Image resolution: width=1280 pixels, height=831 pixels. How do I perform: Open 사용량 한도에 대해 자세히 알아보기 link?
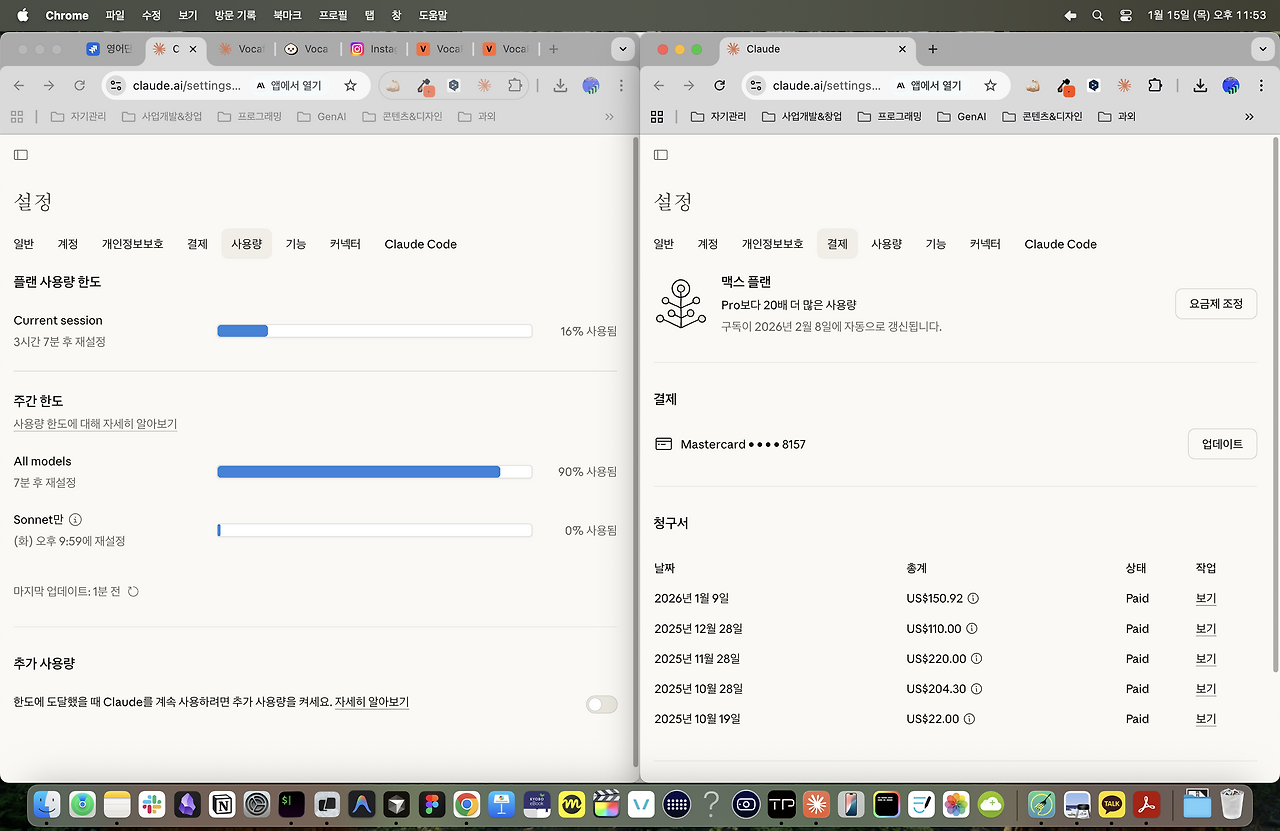pyautogui.click(x=95, y=424)
